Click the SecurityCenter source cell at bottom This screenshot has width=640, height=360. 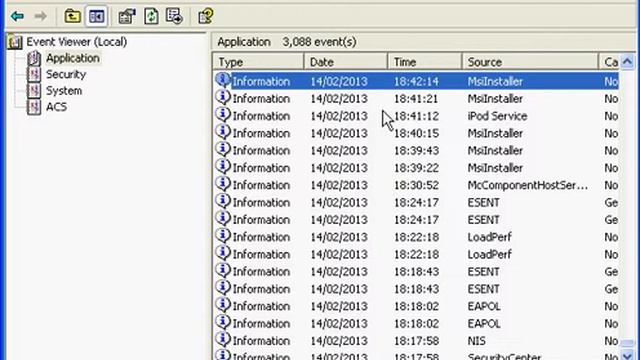504,356
